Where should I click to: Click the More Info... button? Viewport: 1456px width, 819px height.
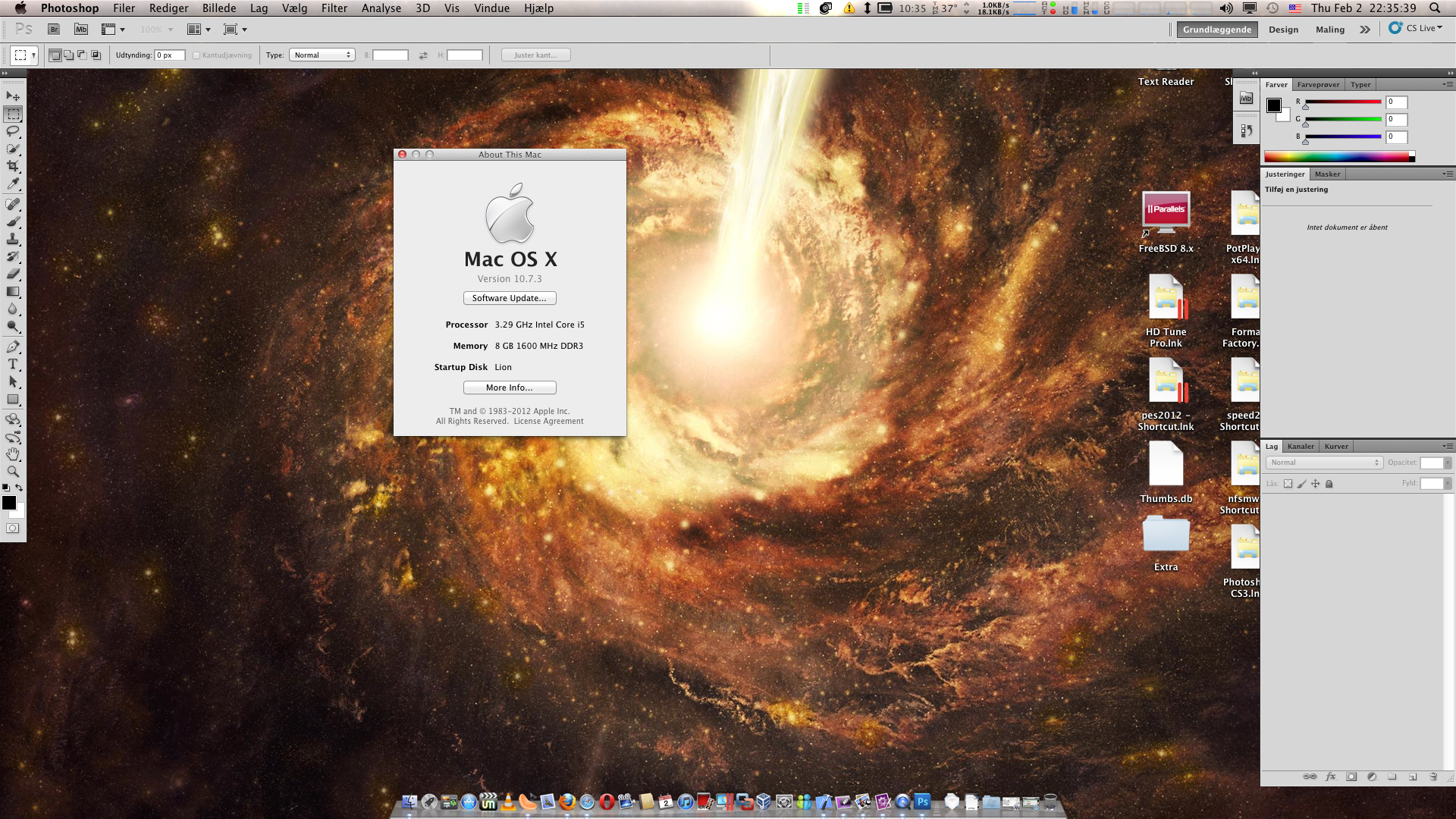point(510,388)
